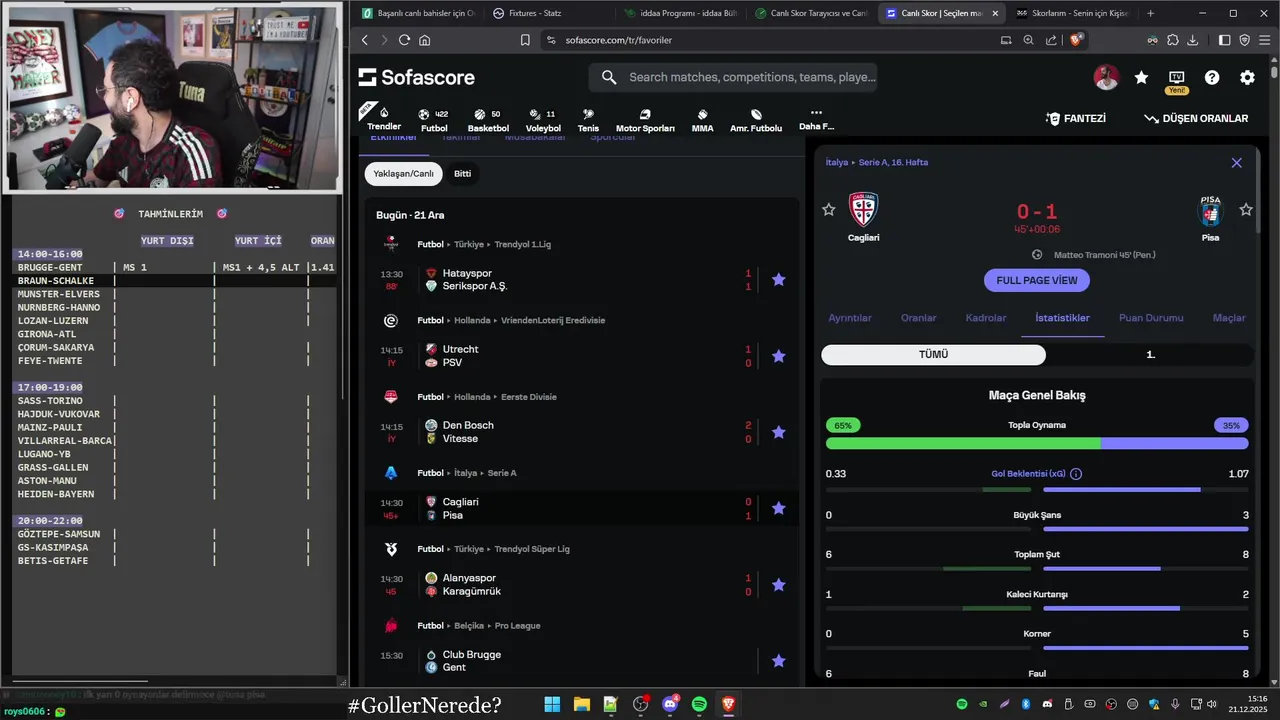
Task: Switch to the Maçlar tab
Action: (x=1229, y=318)
